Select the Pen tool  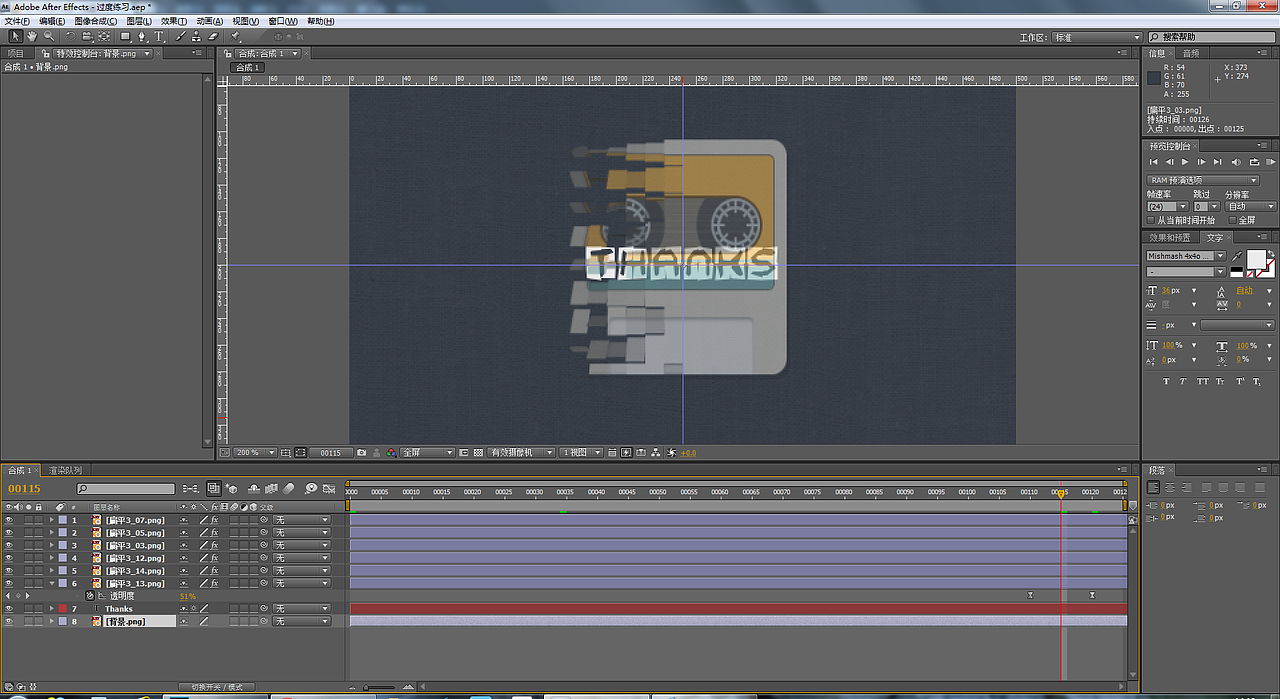click(142, 36)
